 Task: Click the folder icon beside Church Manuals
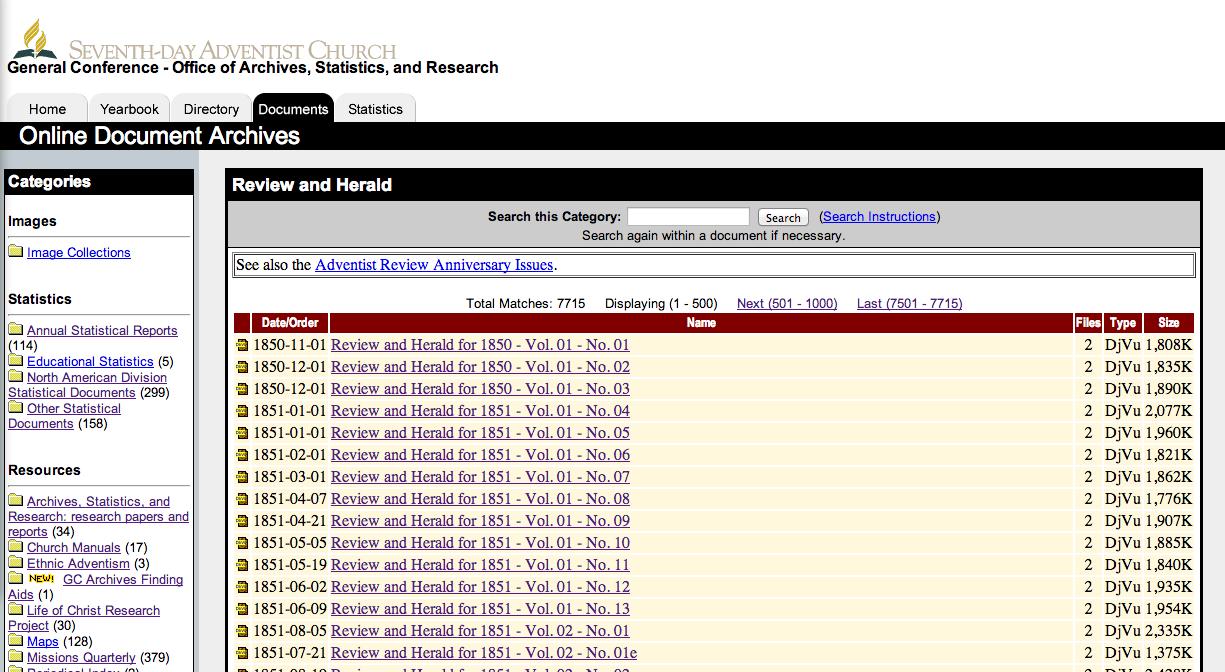click(16, 546)
